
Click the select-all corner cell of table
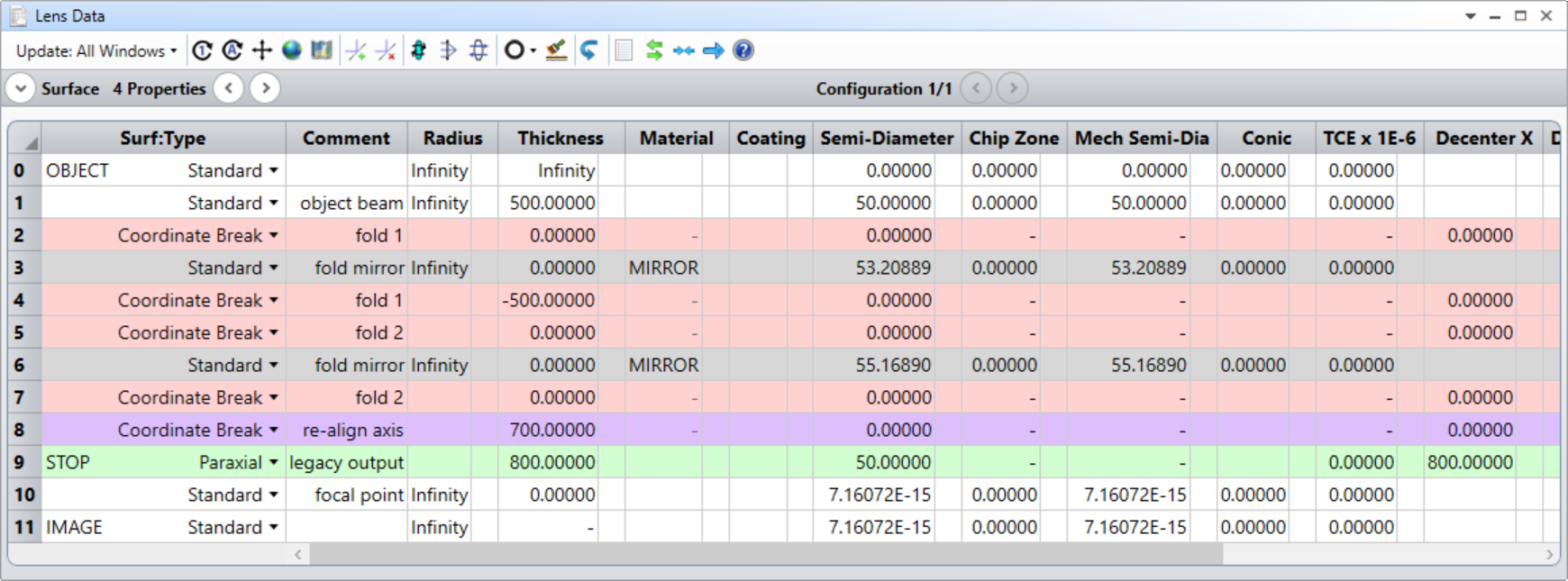[25, 138]
